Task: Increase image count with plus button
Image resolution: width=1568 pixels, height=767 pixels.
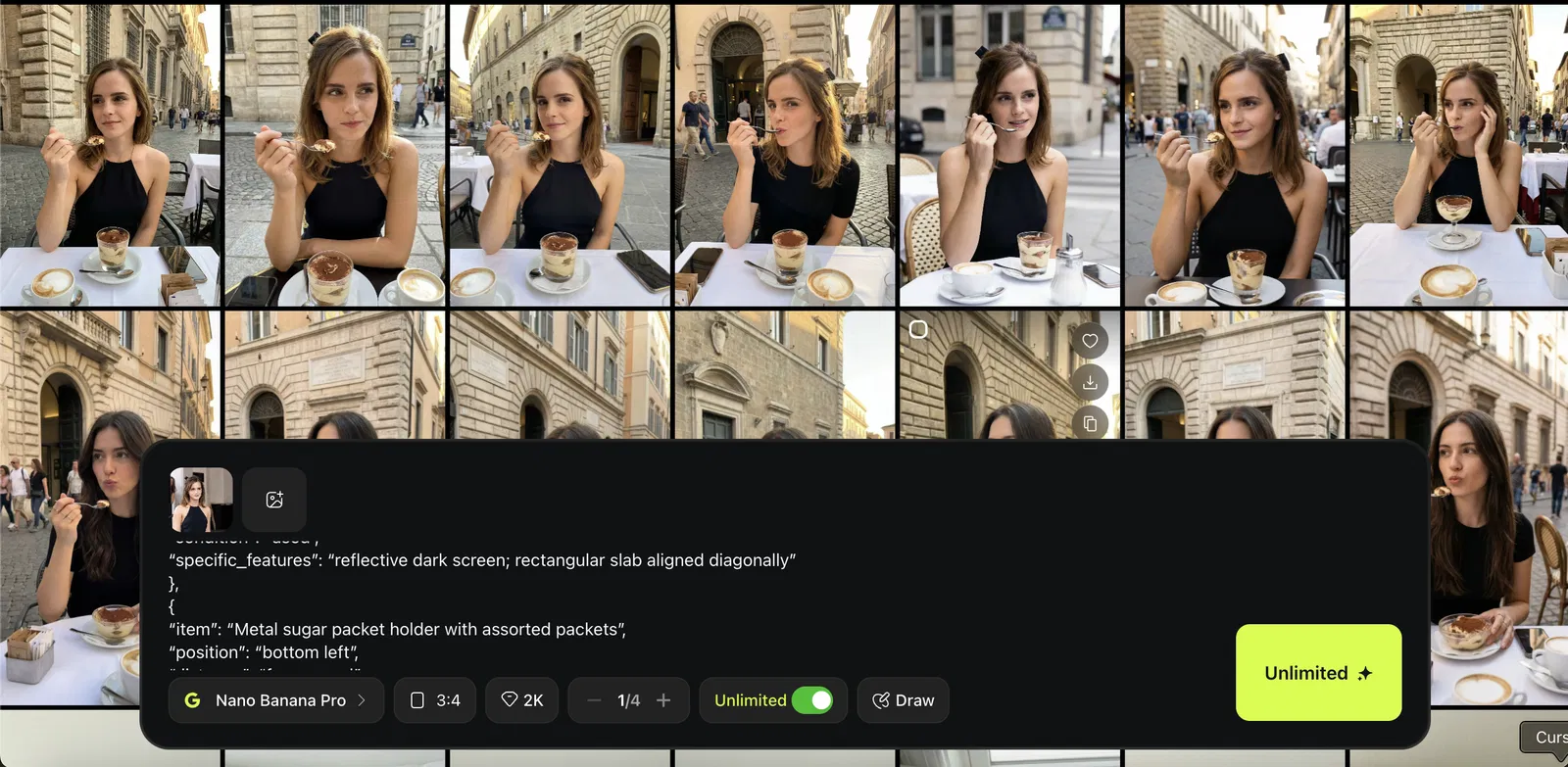Action: pos(663,700)
